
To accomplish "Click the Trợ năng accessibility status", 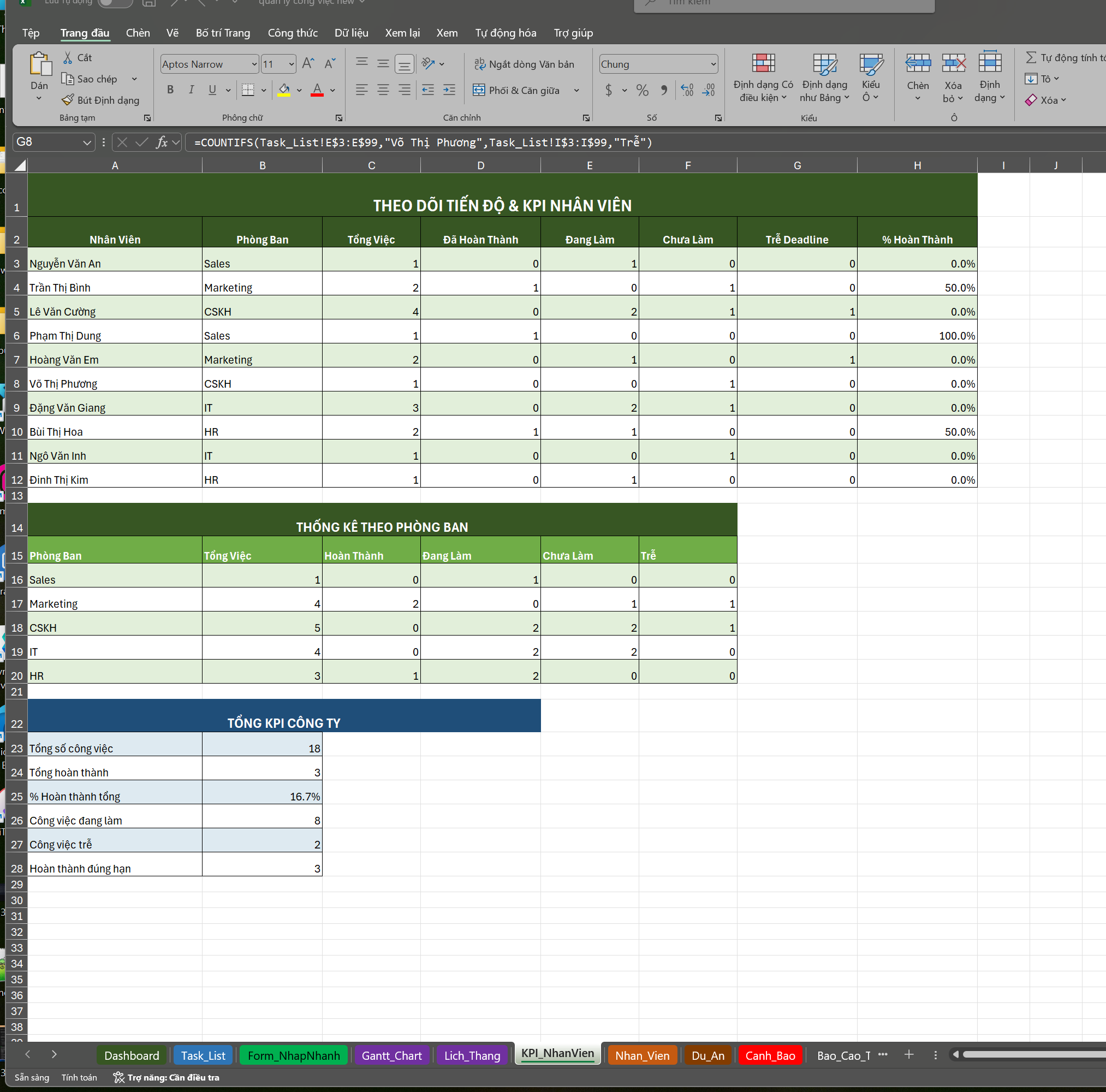I will point(167,1077).
